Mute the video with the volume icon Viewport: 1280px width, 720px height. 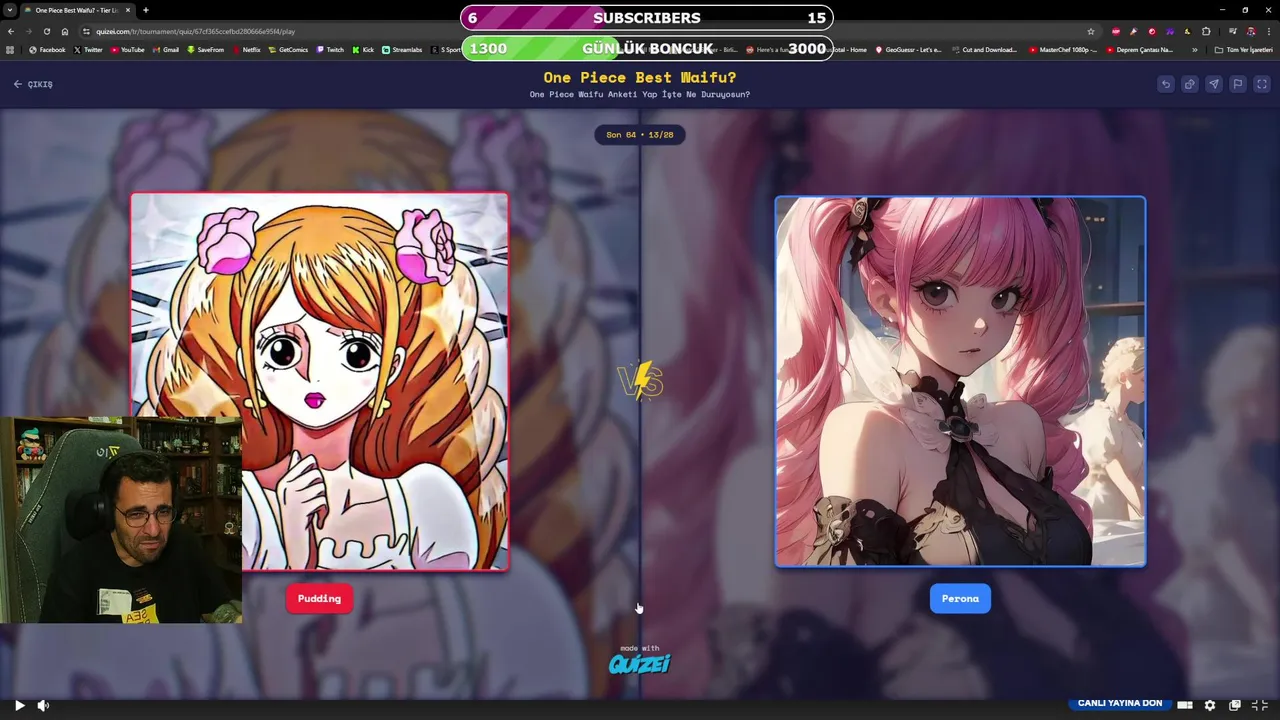(x=43, y=705)
